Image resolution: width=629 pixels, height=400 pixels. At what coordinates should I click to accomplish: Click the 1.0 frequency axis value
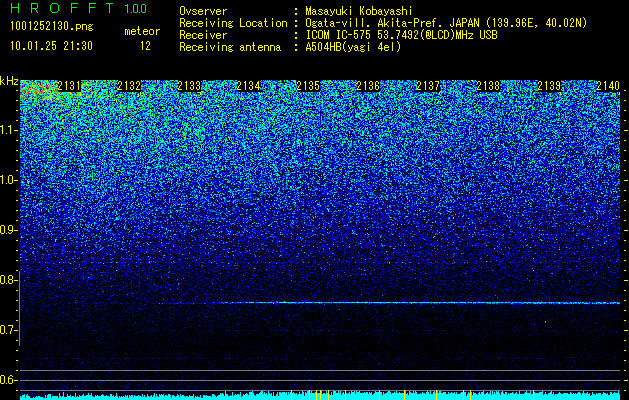tap(9, 180)
